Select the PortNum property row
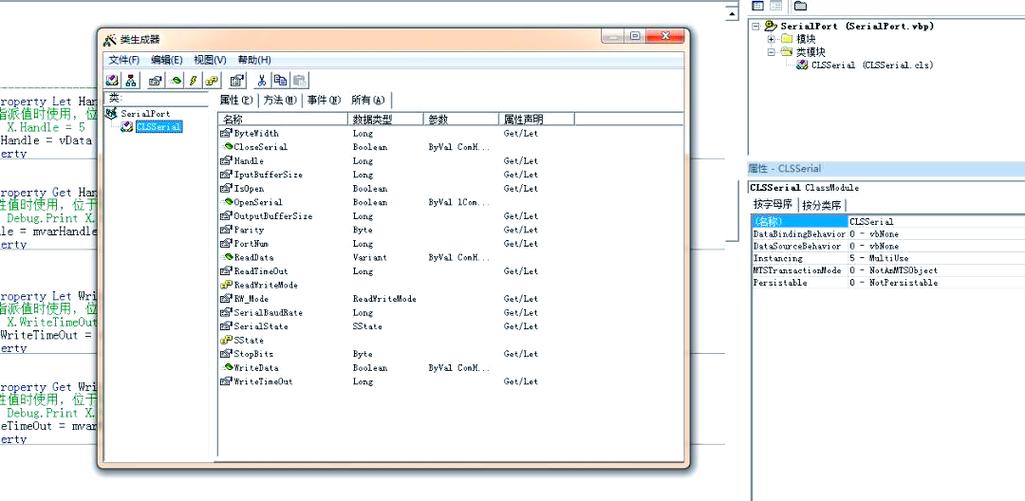 (x=450, y=243)
